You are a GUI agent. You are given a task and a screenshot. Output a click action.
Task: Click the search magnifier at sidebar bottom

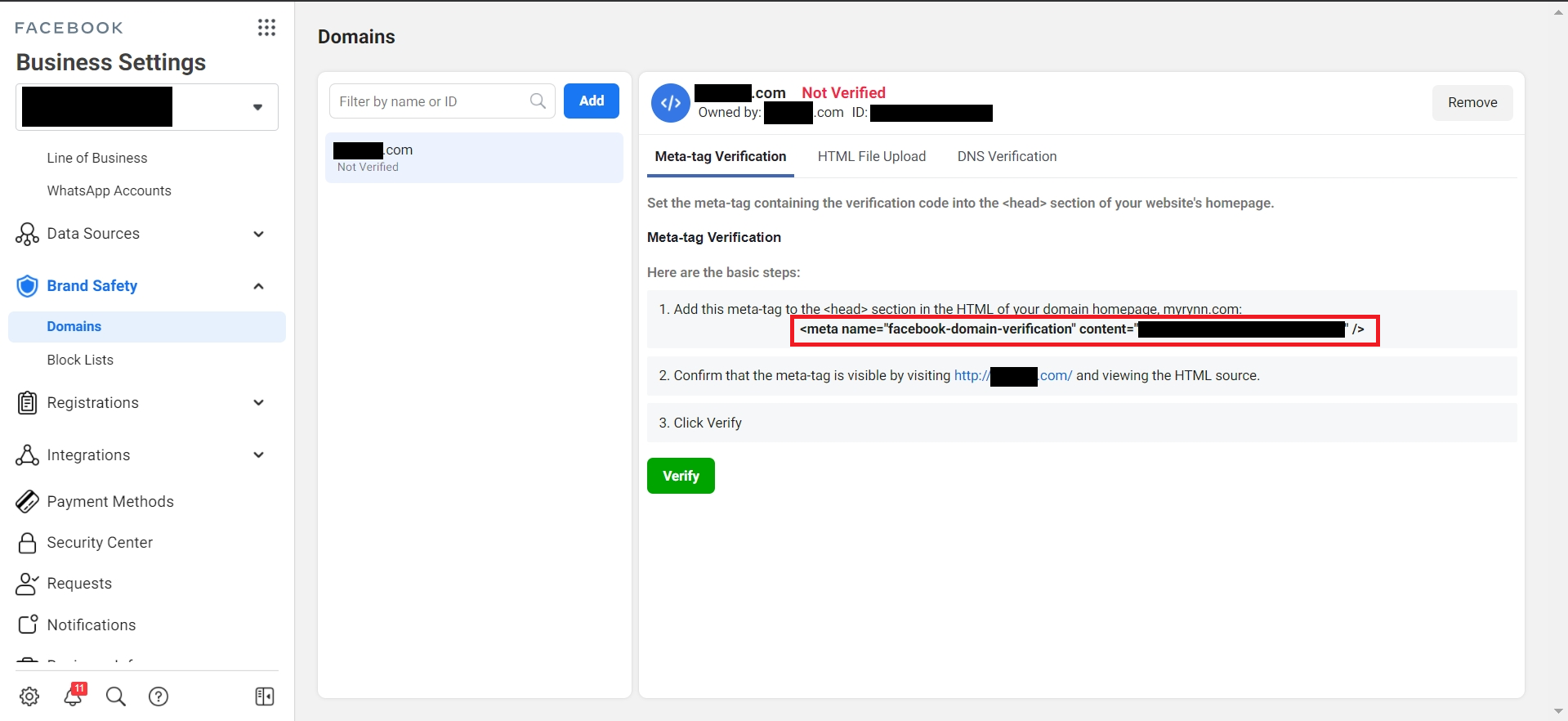pyautogui.click(x=116, y=696)
